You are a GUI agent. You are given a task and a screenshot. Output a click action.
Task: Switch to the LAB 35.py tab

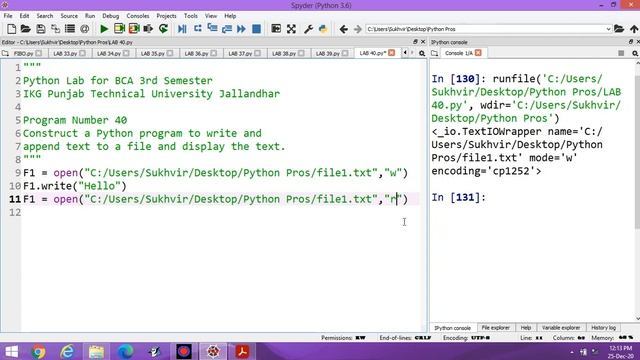[153, 53]
